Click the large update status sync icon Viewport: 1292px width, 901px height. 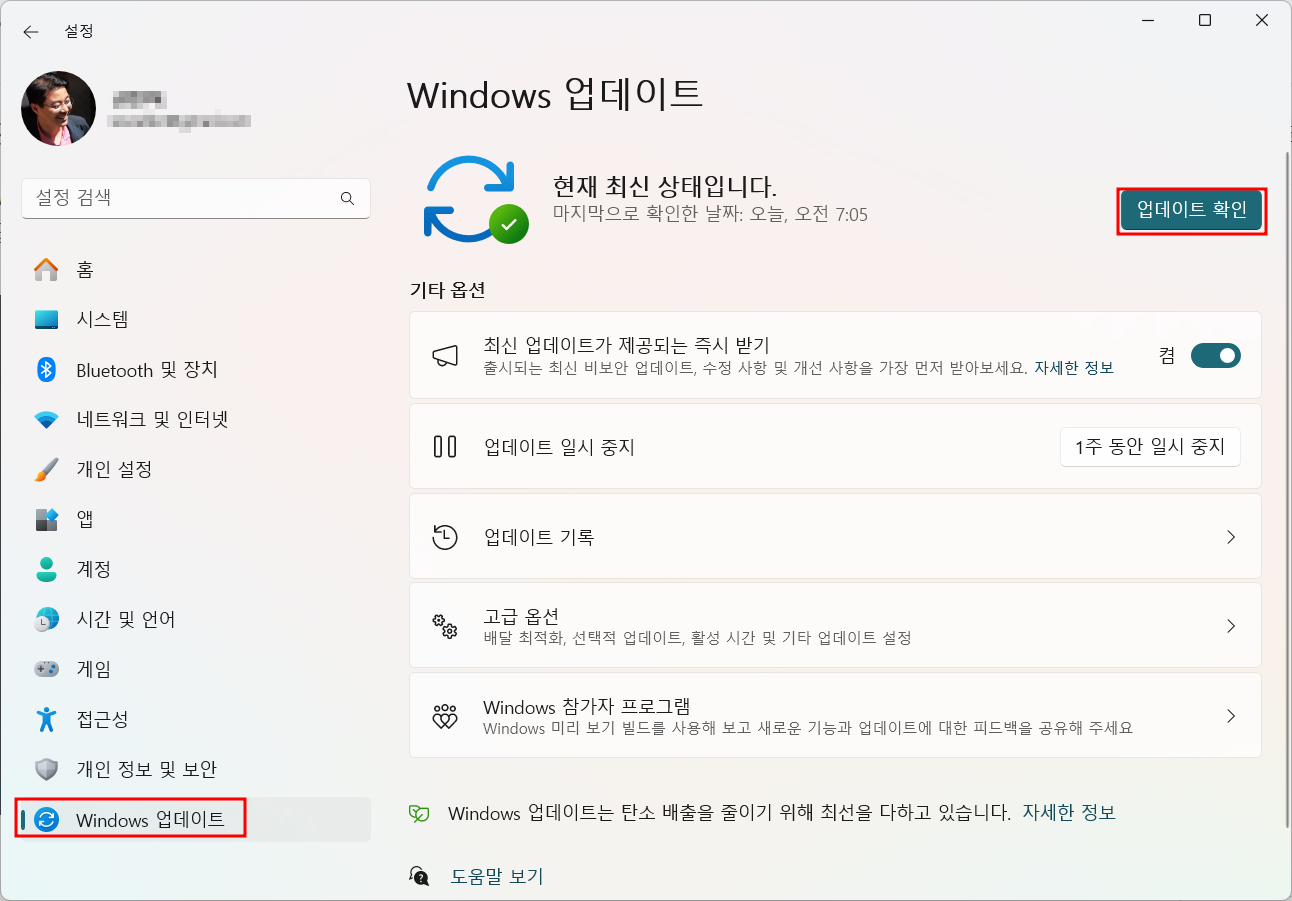pyautogui.click(x=475, y=199)
